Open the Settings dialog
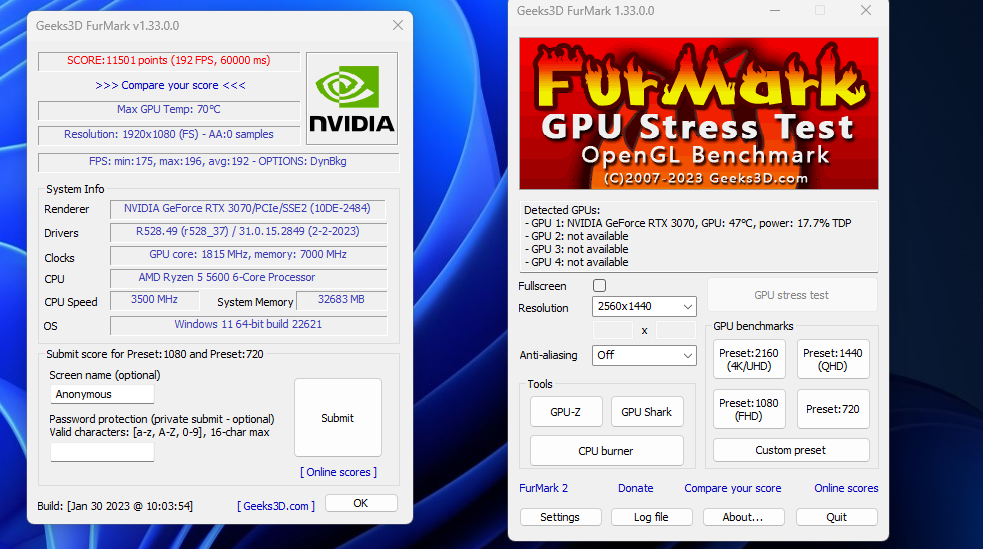Image resolution: width=983 pixels, height=549 pixels. click(x=560, y=517)
